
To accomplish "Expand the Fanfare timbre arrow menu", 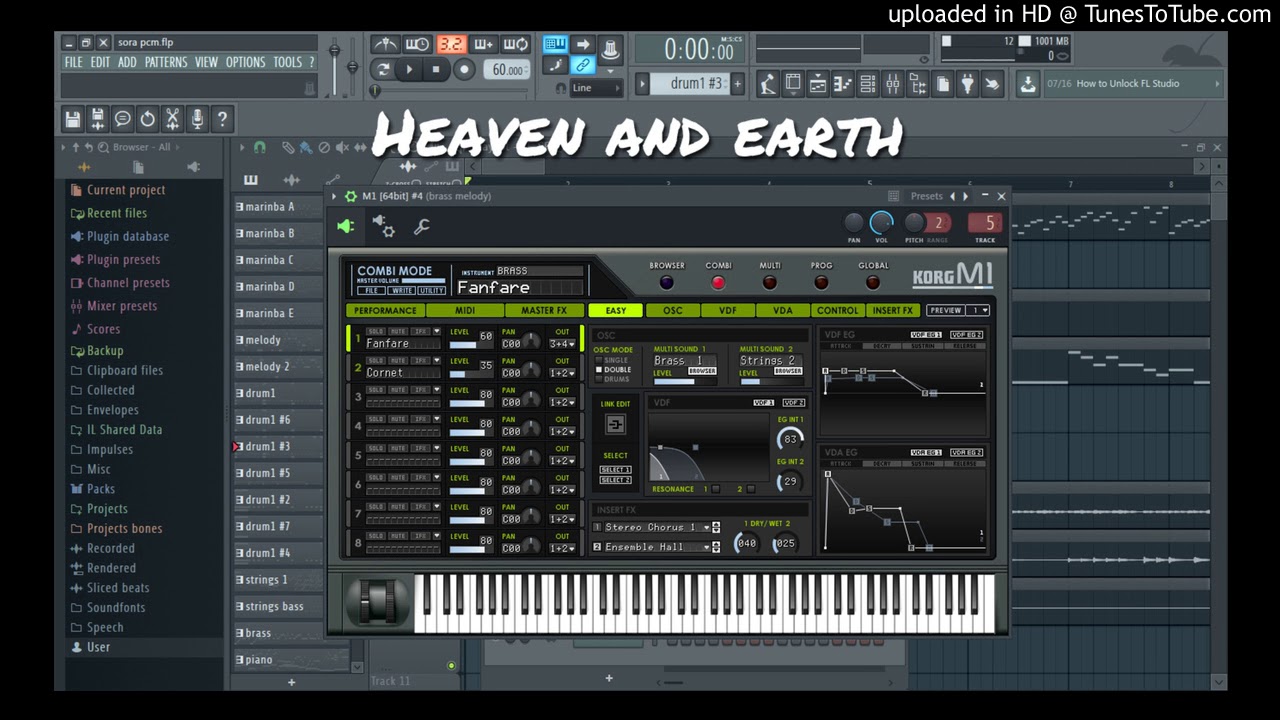I will click(x=437, y=331).
